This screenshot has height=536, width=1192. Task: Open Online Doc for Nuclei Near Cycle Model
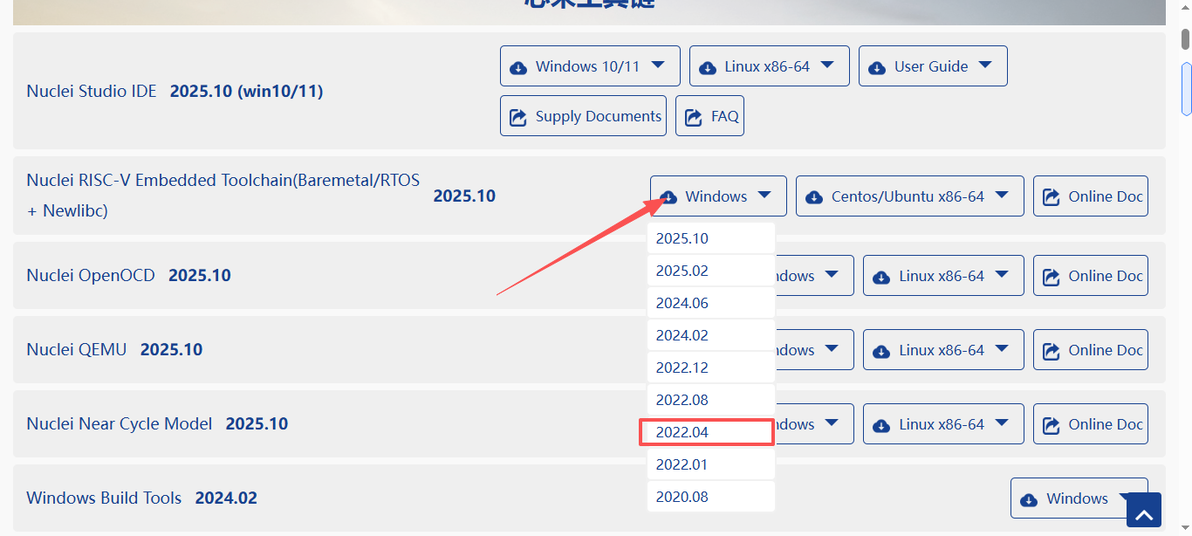pos(1090,424)
